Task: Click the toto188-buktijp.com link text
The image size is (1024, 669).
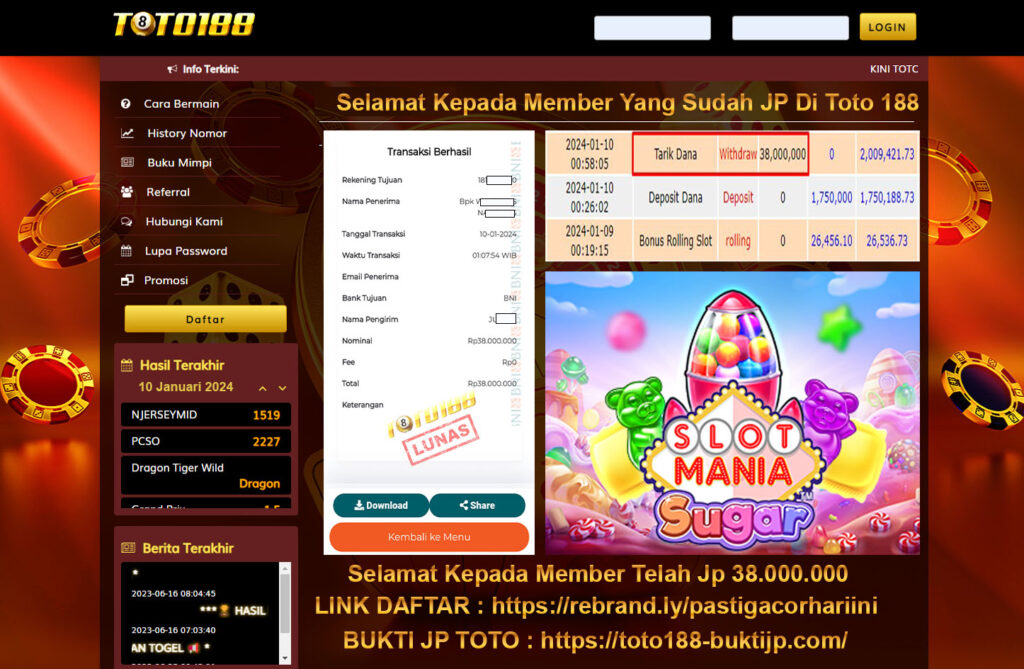Action: 694,640
